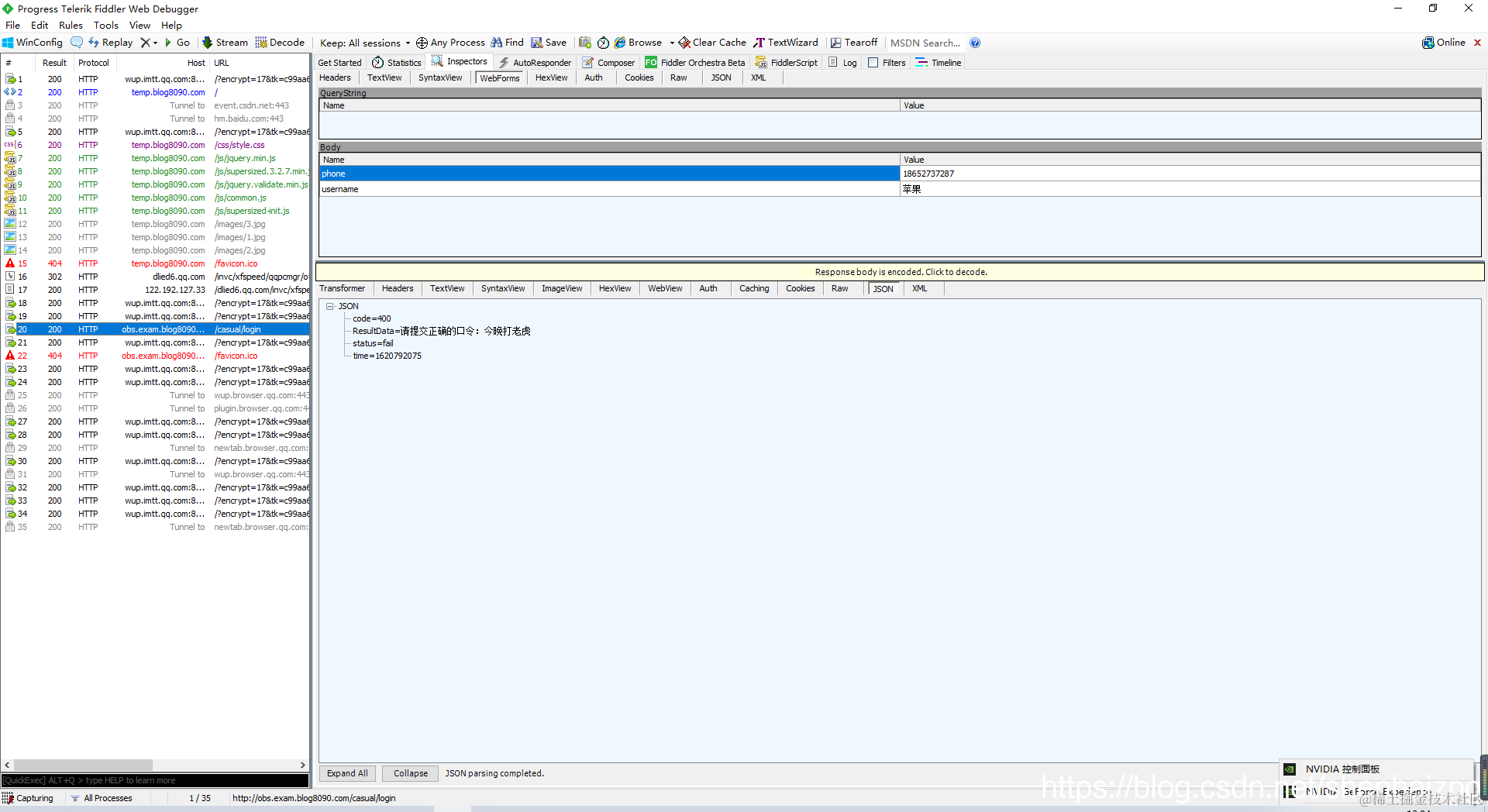Click Expand All button

pos(347,773)
